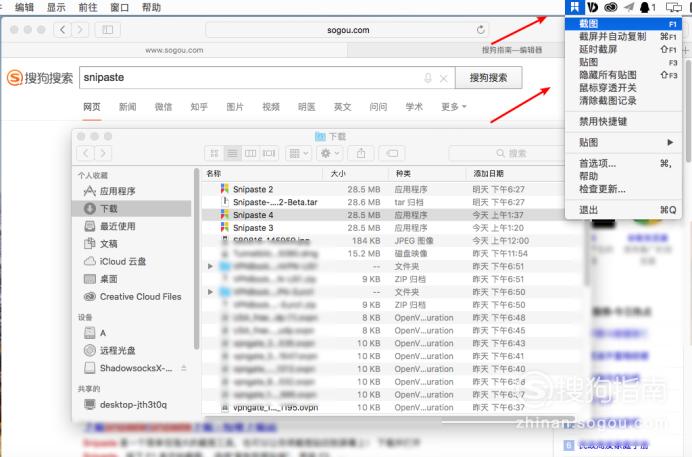Choose 退出 to quit Snipaste
Image resolution: width=692 pixels, height=457 pixels.
(x=623, y=210)
